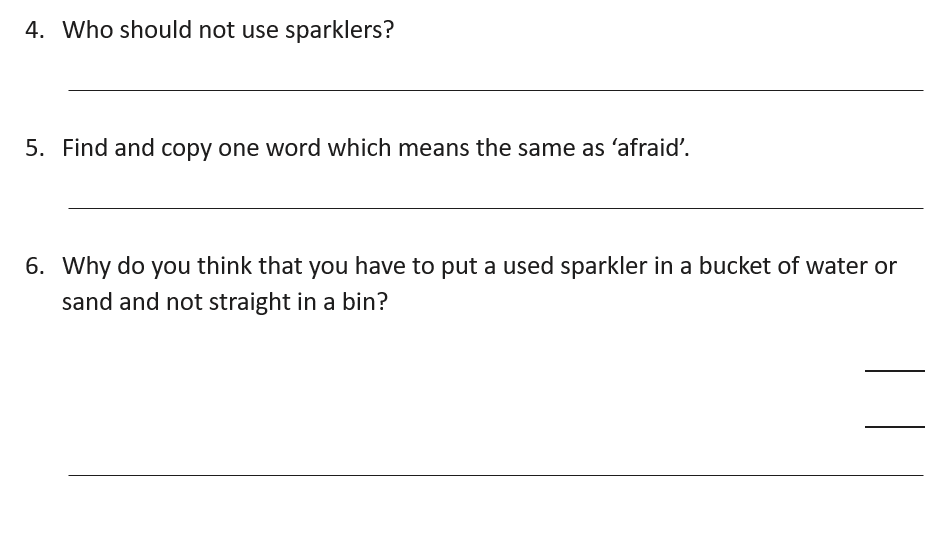
Task: Click the question number '6.'
Action: click(35, 266)
